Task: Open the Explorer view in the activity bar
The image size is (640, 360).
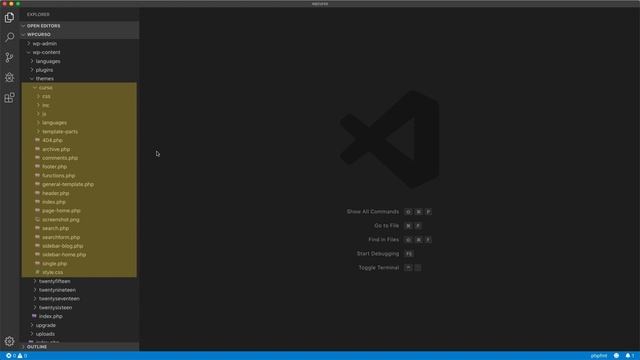Action: [x=9, y=18]
